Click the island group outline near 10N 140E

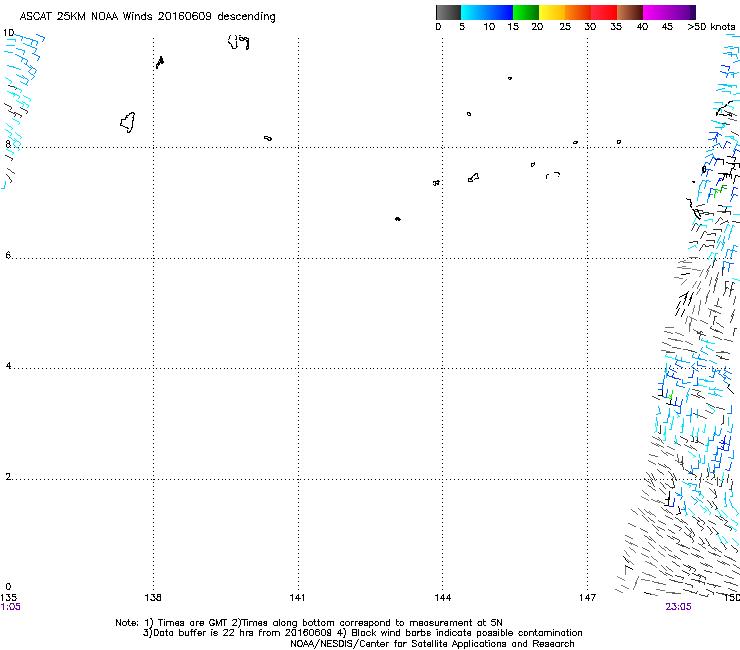(238, 42)
